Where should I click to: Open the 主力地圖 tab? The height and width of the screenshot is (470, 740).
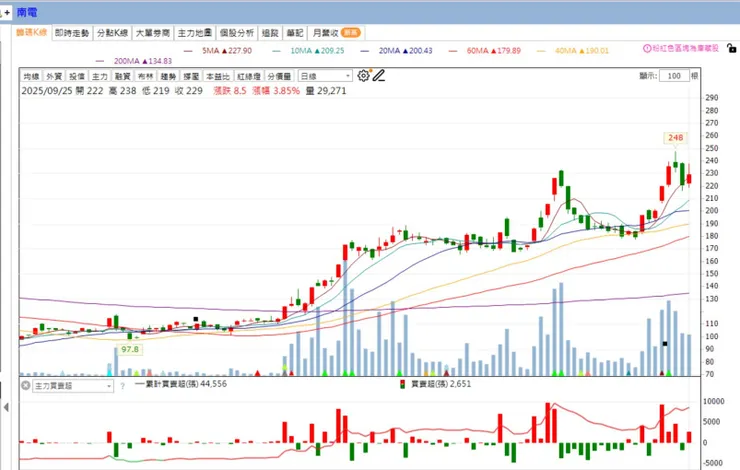[194, 33]
